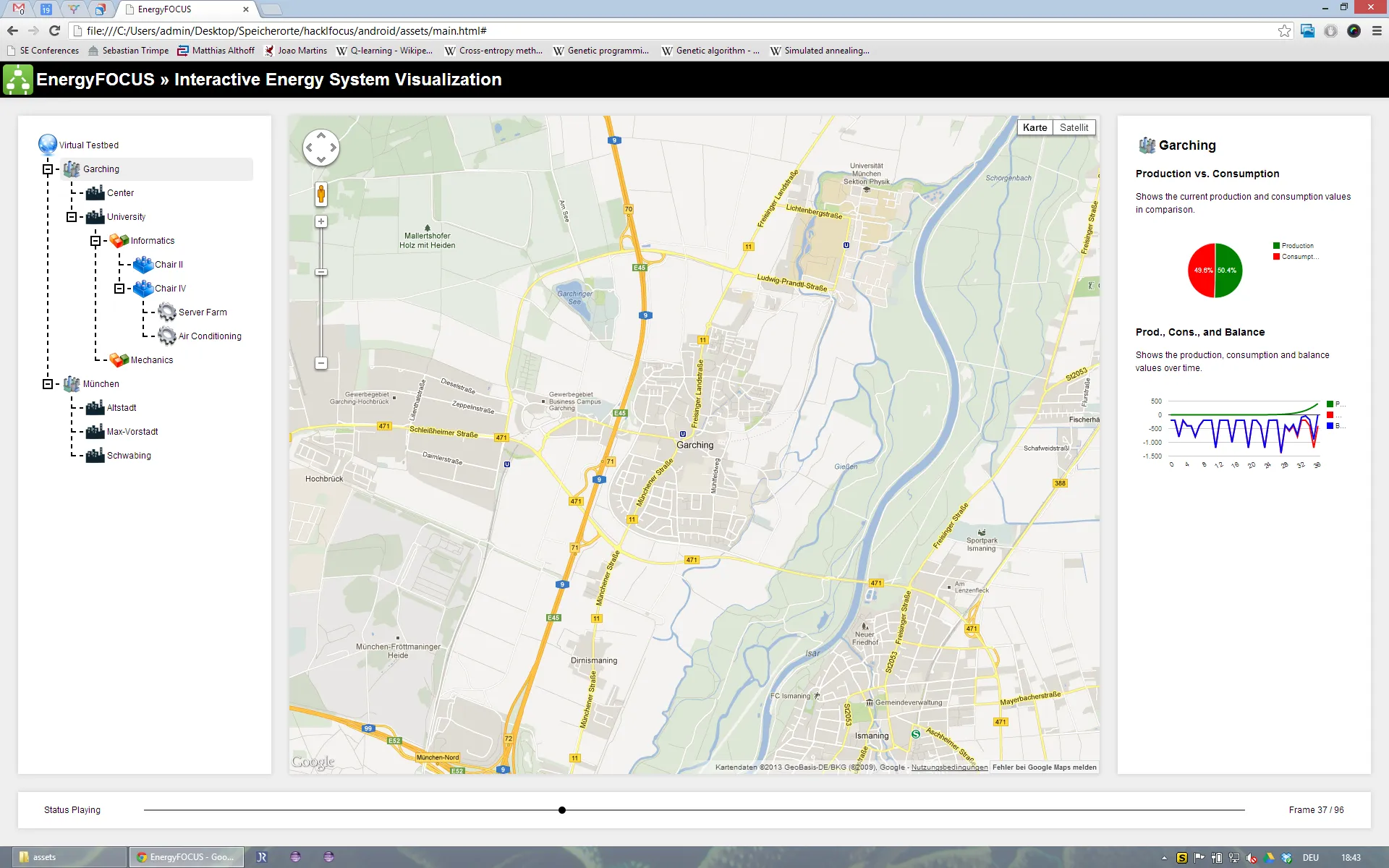The width and height of the screenshot is (1389, 868).
Task: Click the Status Playing text
Action: point(72,810)
